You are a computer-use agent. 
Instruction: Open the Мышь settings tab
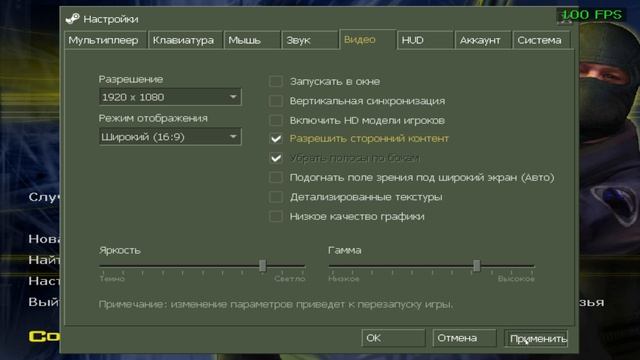tap(252, 40)
